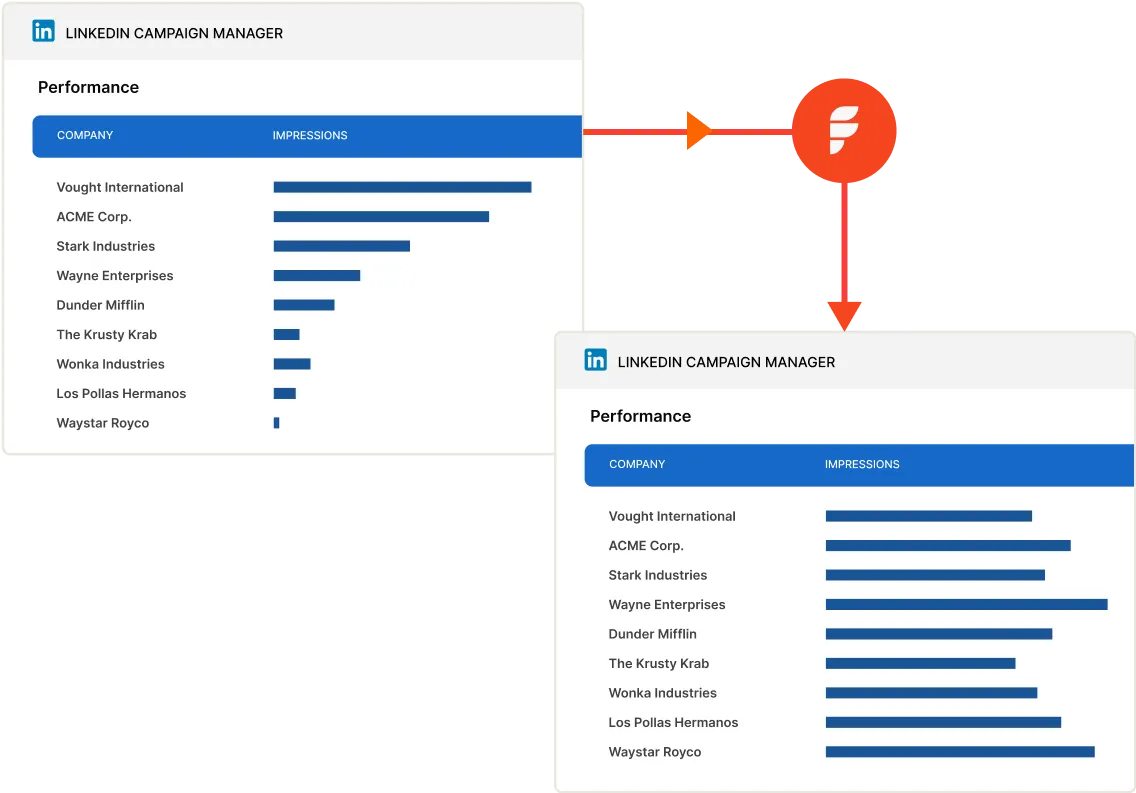
Task: Select Wonka Industries in upper-left panel
Action: [x=111, y=364]
